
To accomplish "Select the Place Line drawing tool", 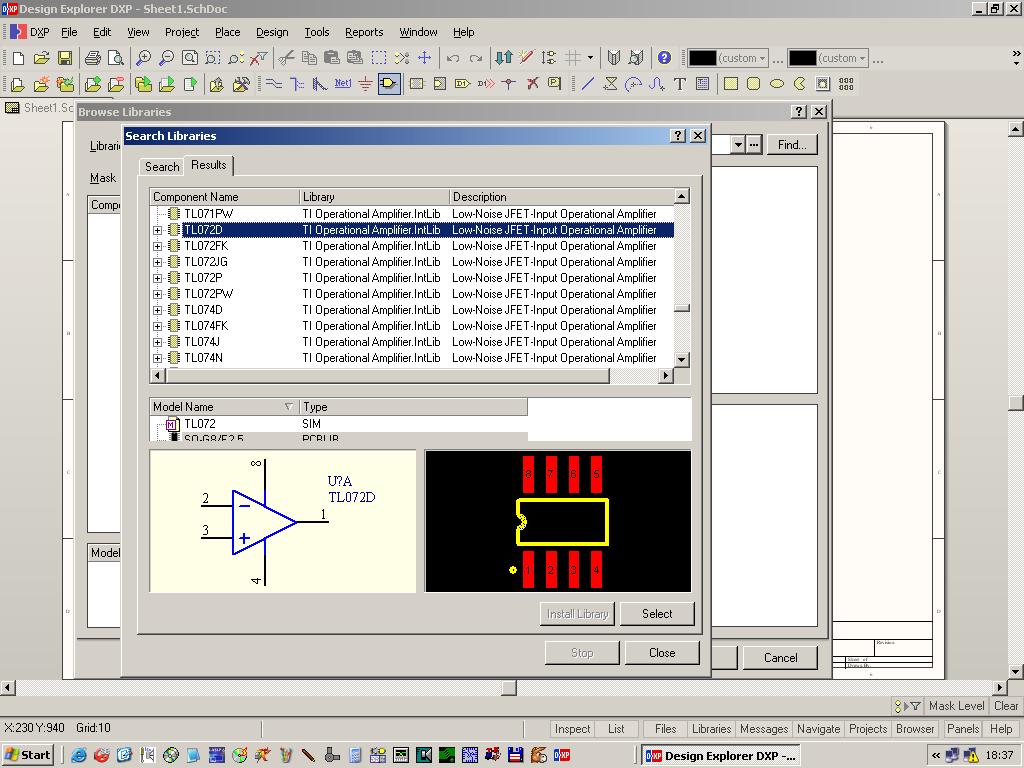I will (587, 84).
